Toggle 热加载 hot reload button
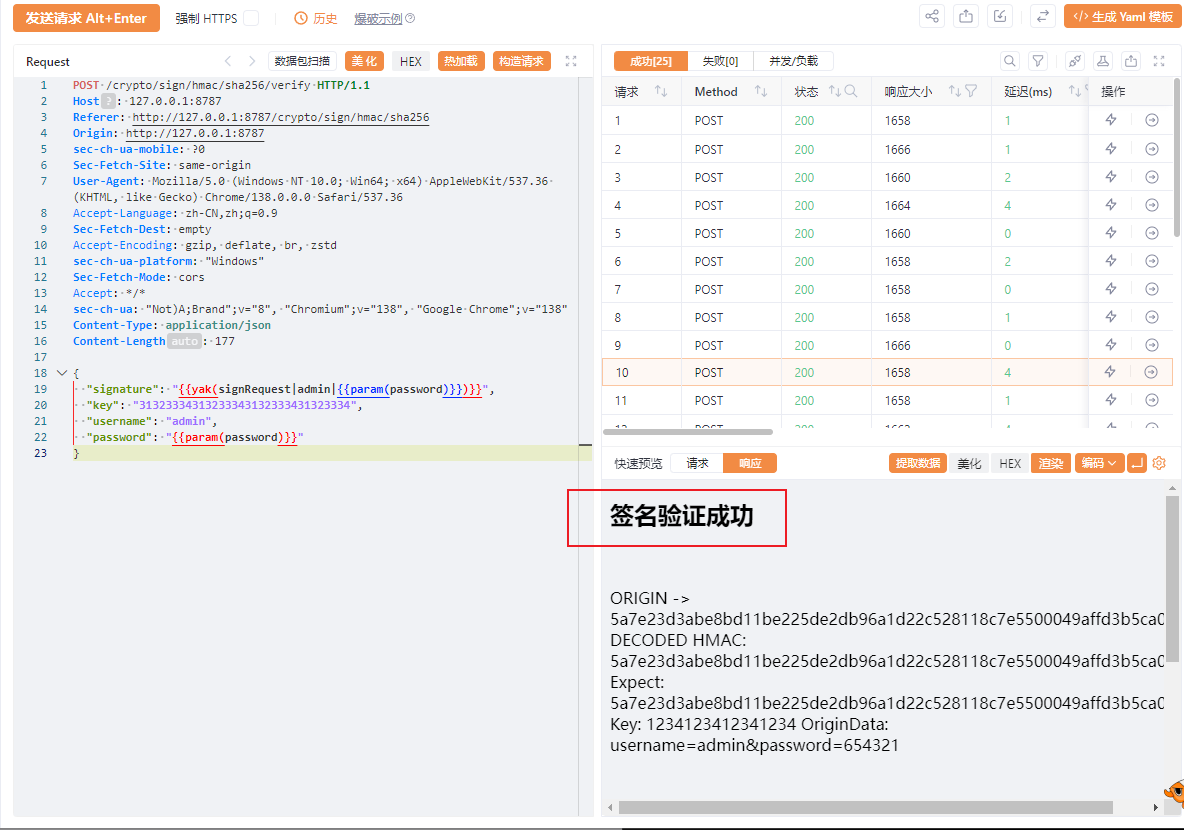 (461, 61)
